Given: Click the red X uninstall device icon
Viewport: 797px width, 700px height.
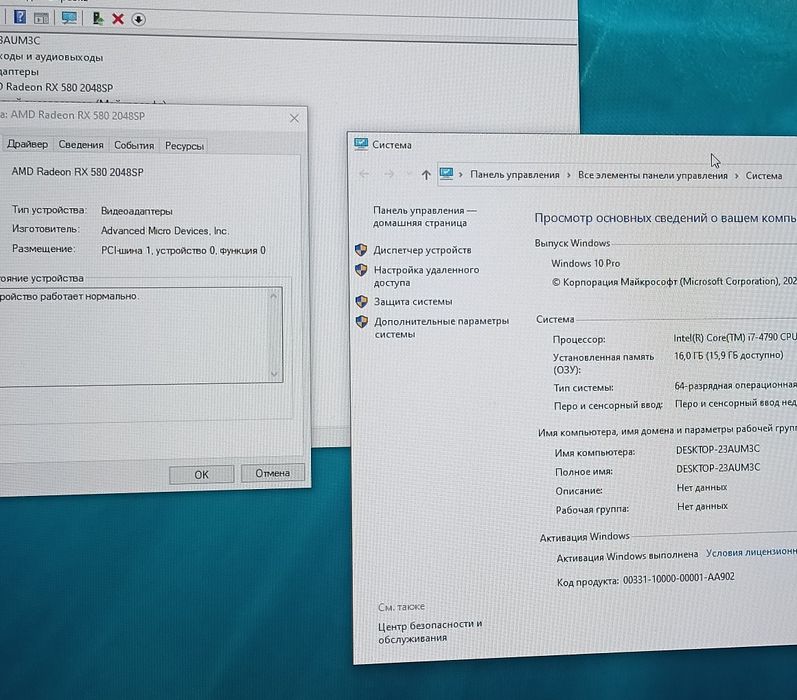Looking at the screenshot, I should click(118, 19).
